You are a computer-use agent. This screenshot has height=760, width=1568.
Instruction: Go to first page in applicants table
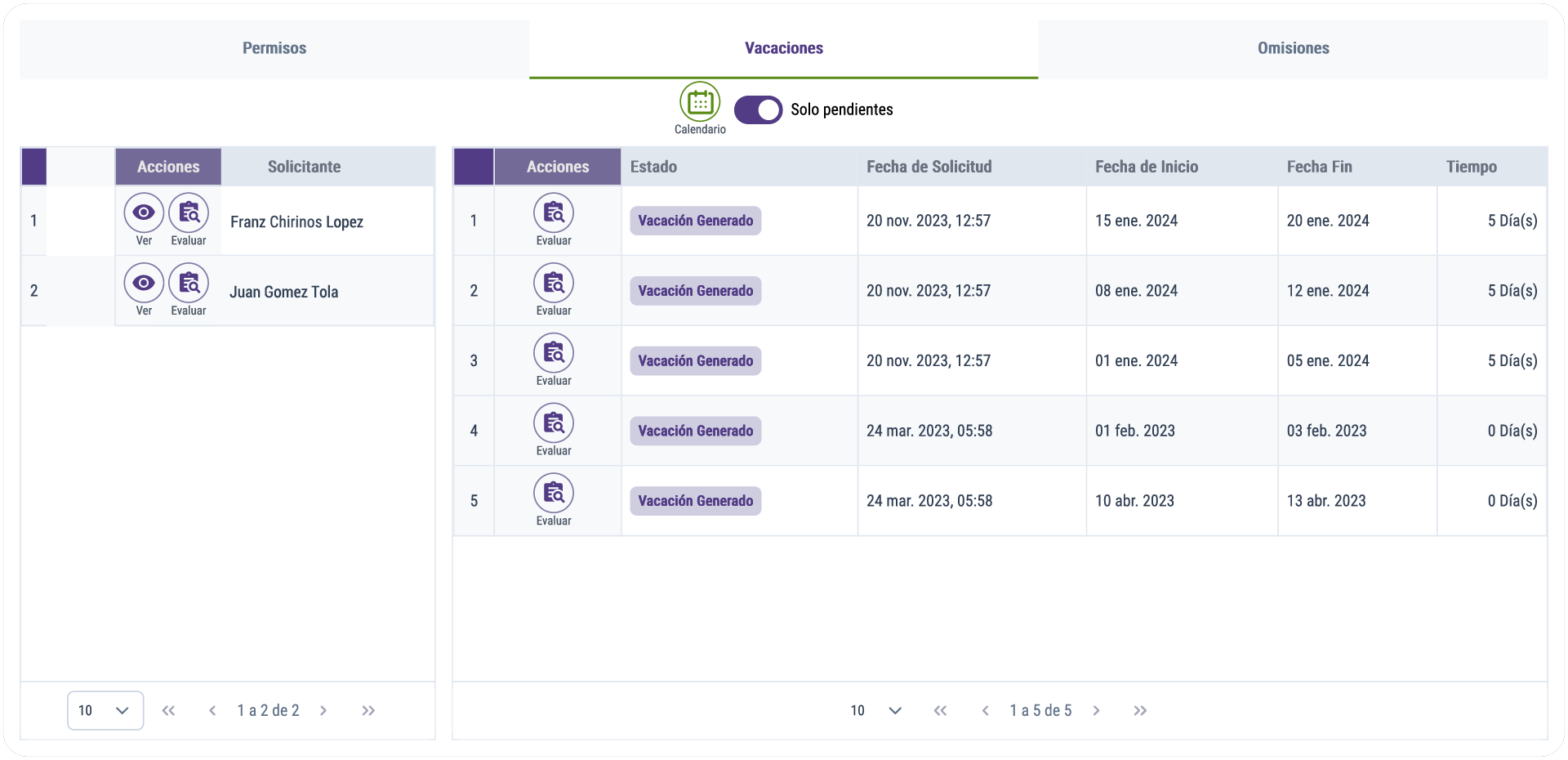168,710
